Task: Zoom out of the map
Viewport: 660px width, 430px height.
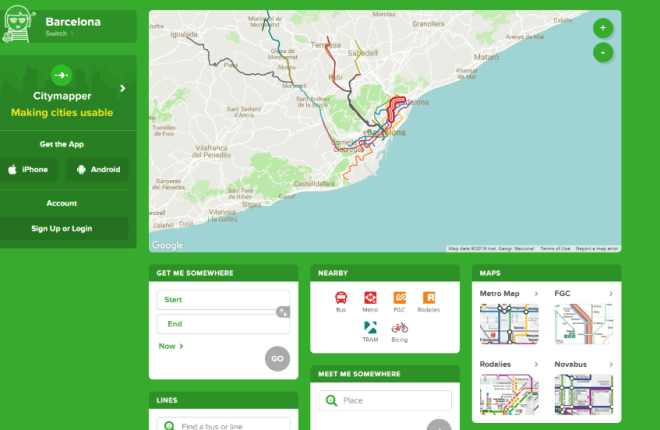Action: point(603,53)
